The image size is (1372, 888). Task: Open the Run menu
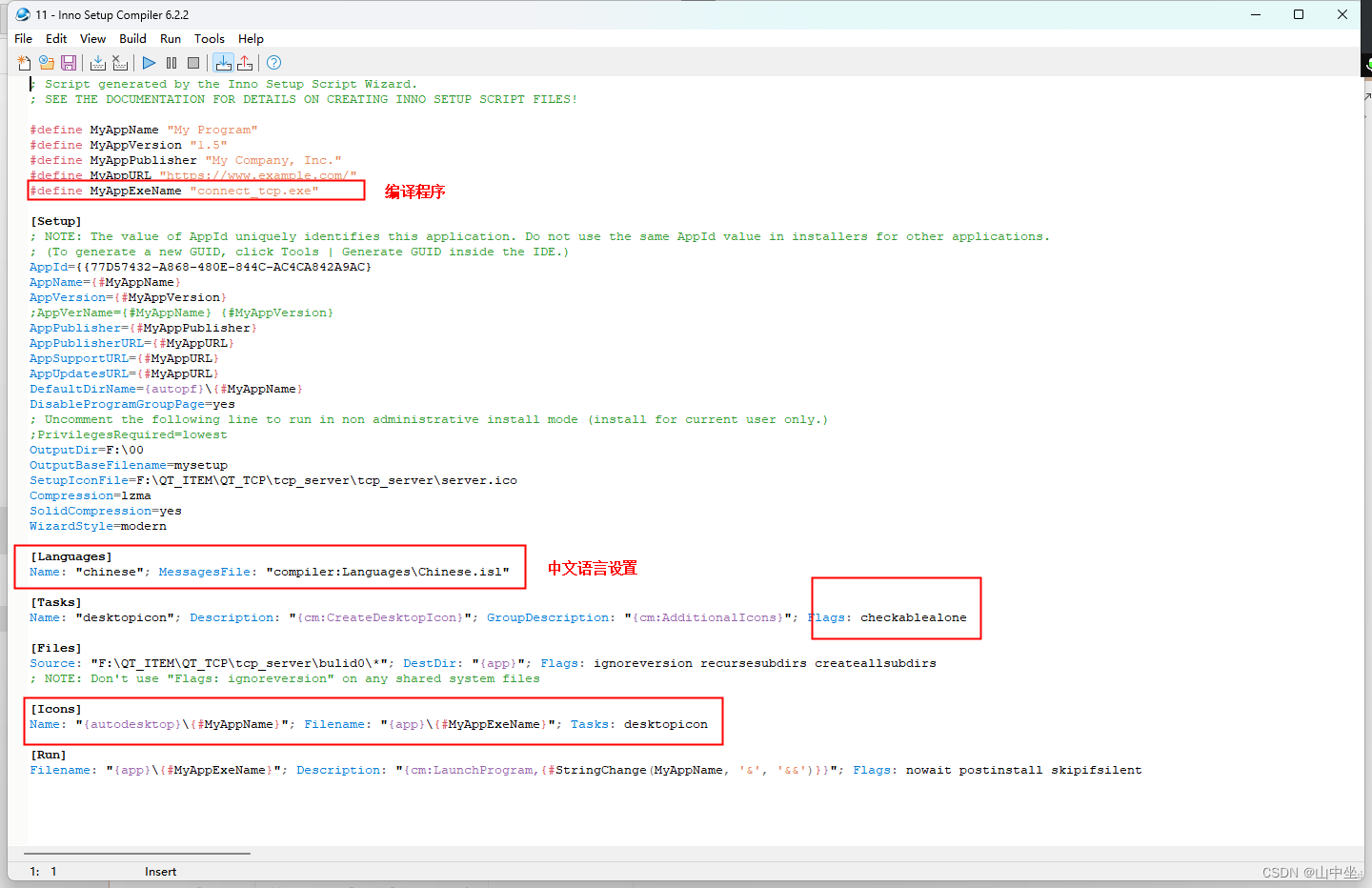[171, 38]
